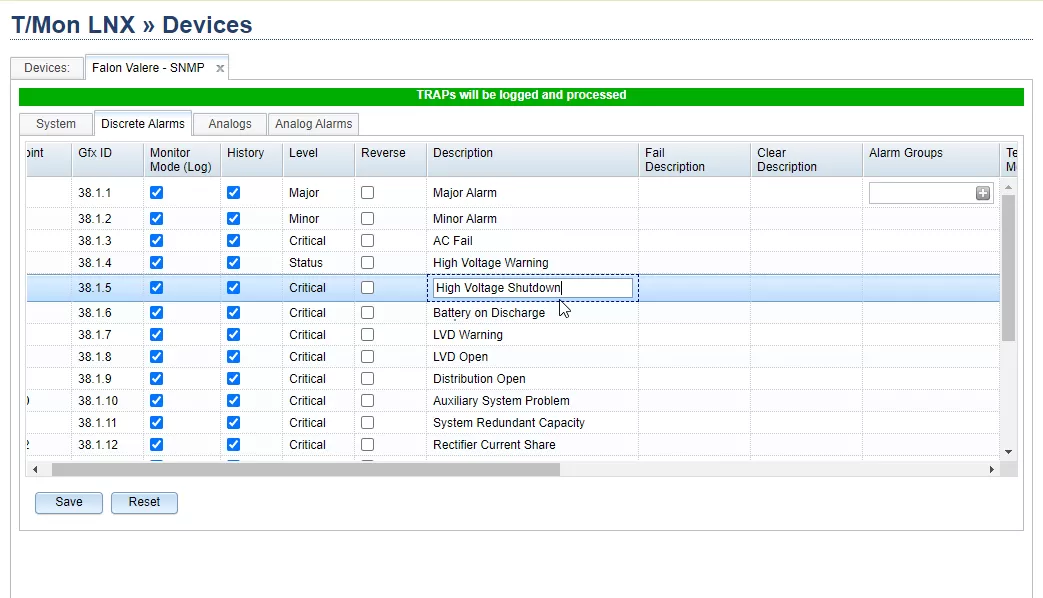Click the vertical scrollbar up arrow
Image resolution: width=1043 pixels, height=598 pixels.
pos(1008,187)
